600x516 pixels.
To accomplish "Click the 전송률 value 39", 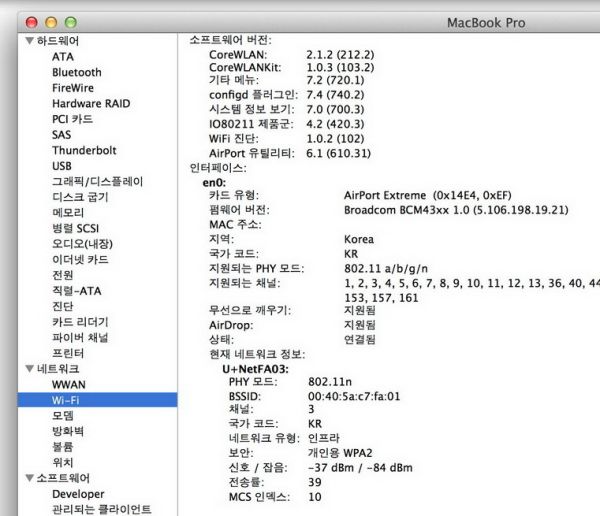I will coord(315,482).
